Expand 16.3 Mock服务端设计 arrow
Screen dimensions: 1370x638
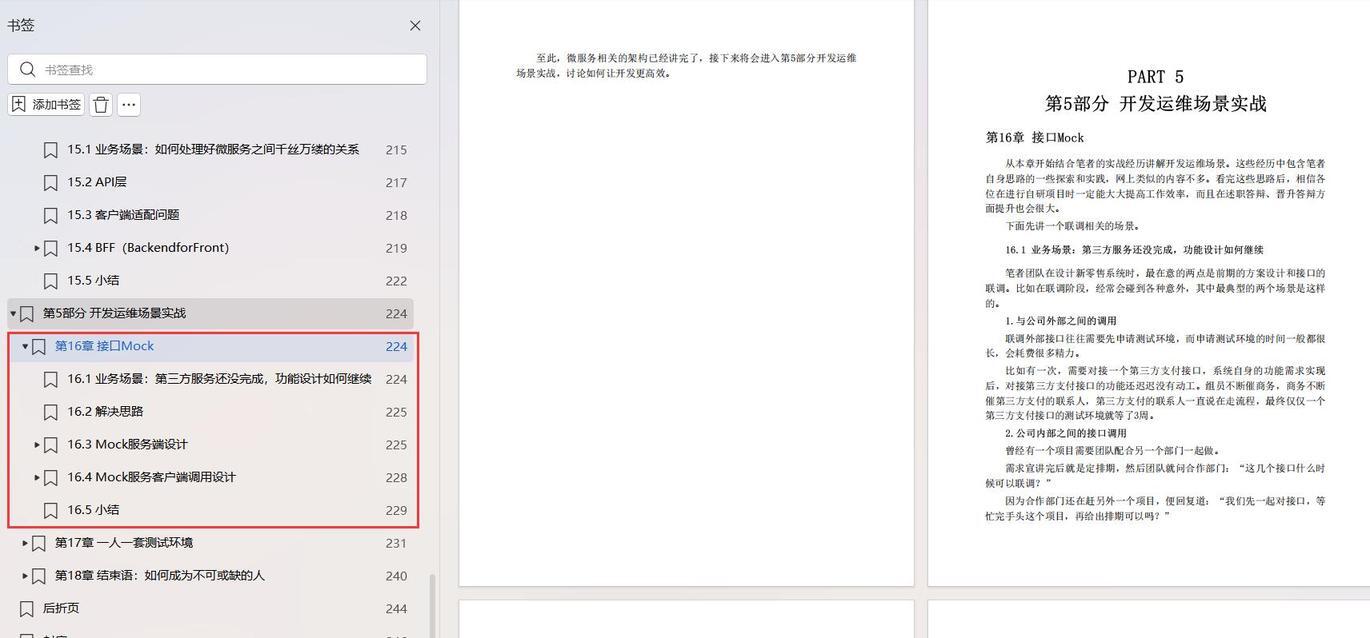point(37,445)
